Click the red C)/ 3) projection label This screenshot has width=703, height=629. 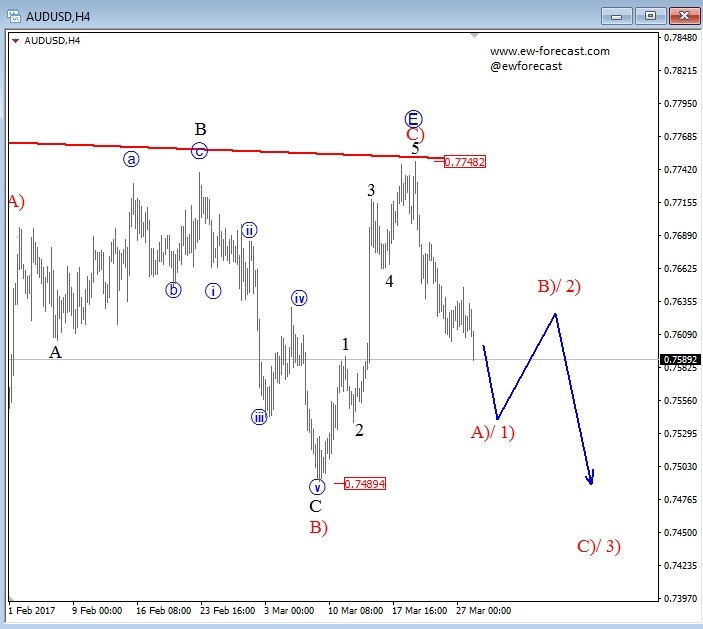pos(599,547)
